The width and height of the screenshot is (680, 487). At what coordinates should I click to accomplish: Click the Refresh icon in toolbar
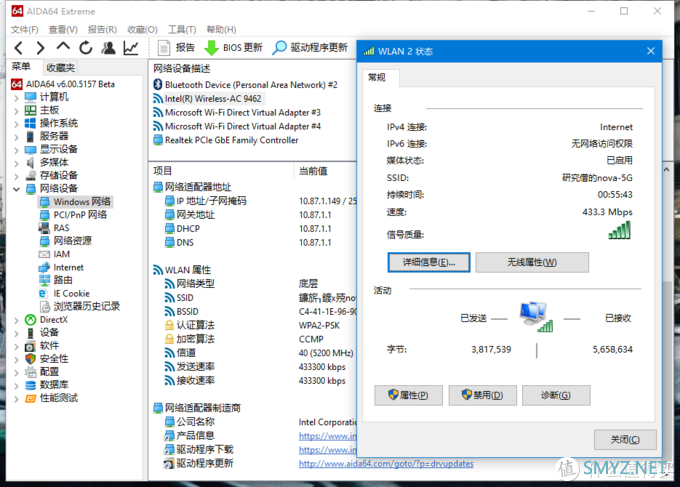coord(86,48)
